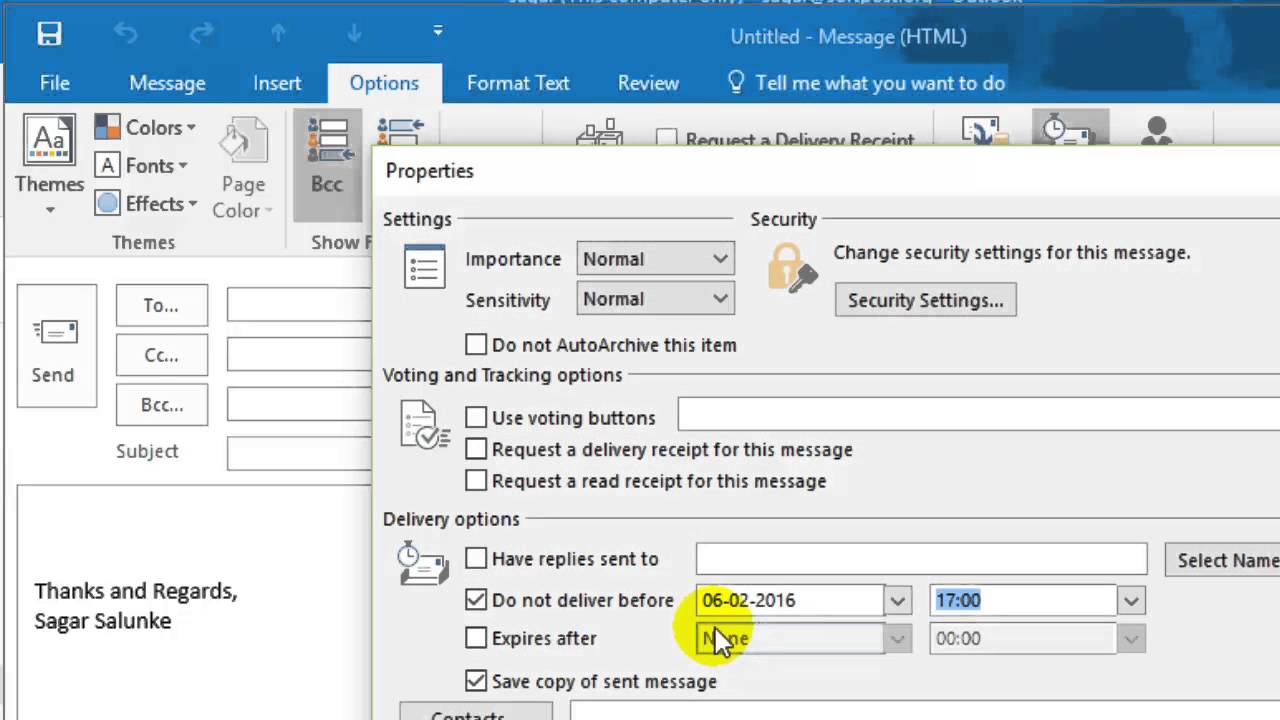Screen dimensions: 1280x720
Task: Click the Subject input field
Action: pyautogui.click(x=299, y=453)
